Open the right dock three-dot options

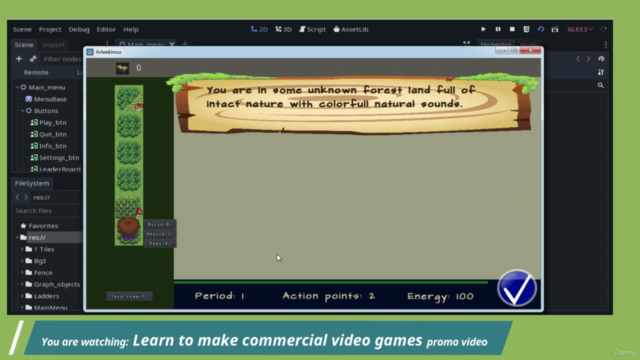606,44
